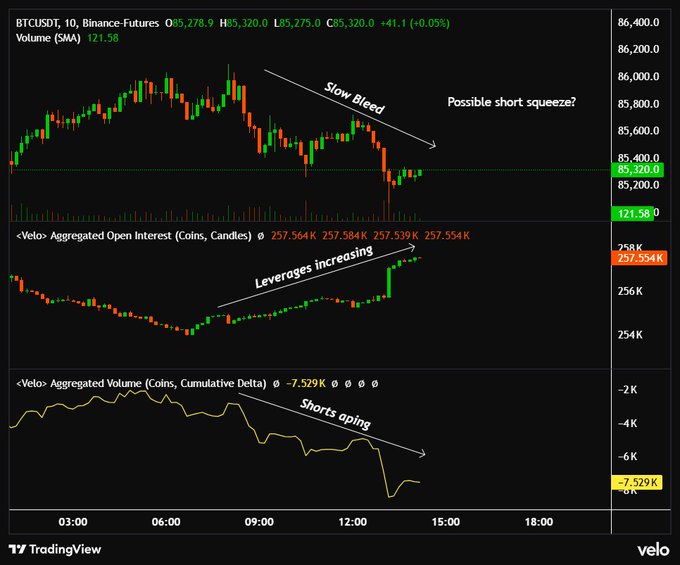Select the Slow Bleed text annotation
The height and width of the screenshot is (565, 680).
[x=354, y=98]
